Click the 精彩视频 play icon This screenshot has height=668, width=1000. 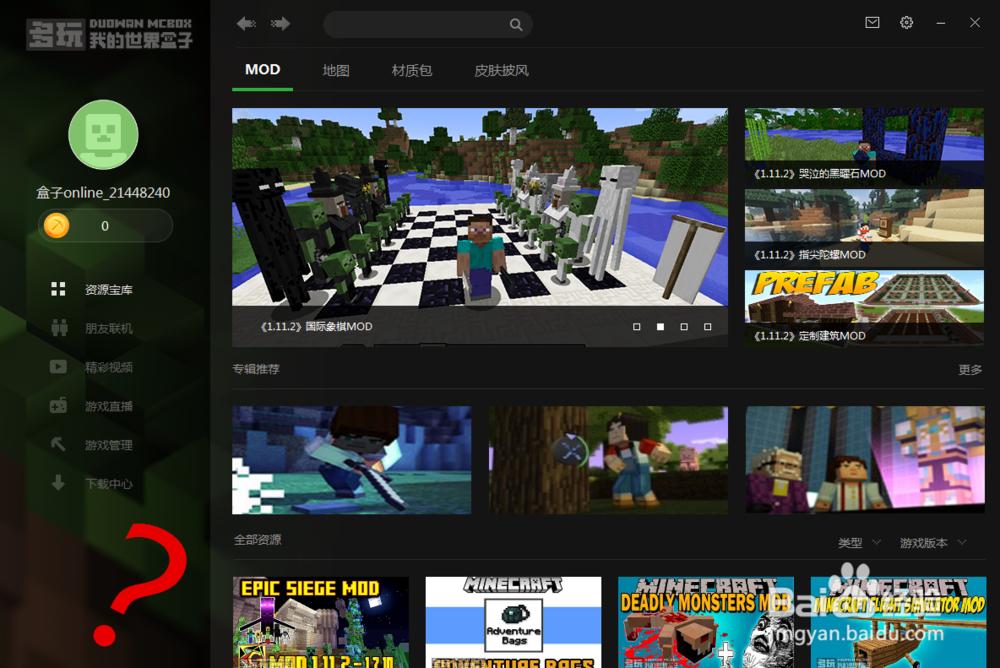(58, 366)
